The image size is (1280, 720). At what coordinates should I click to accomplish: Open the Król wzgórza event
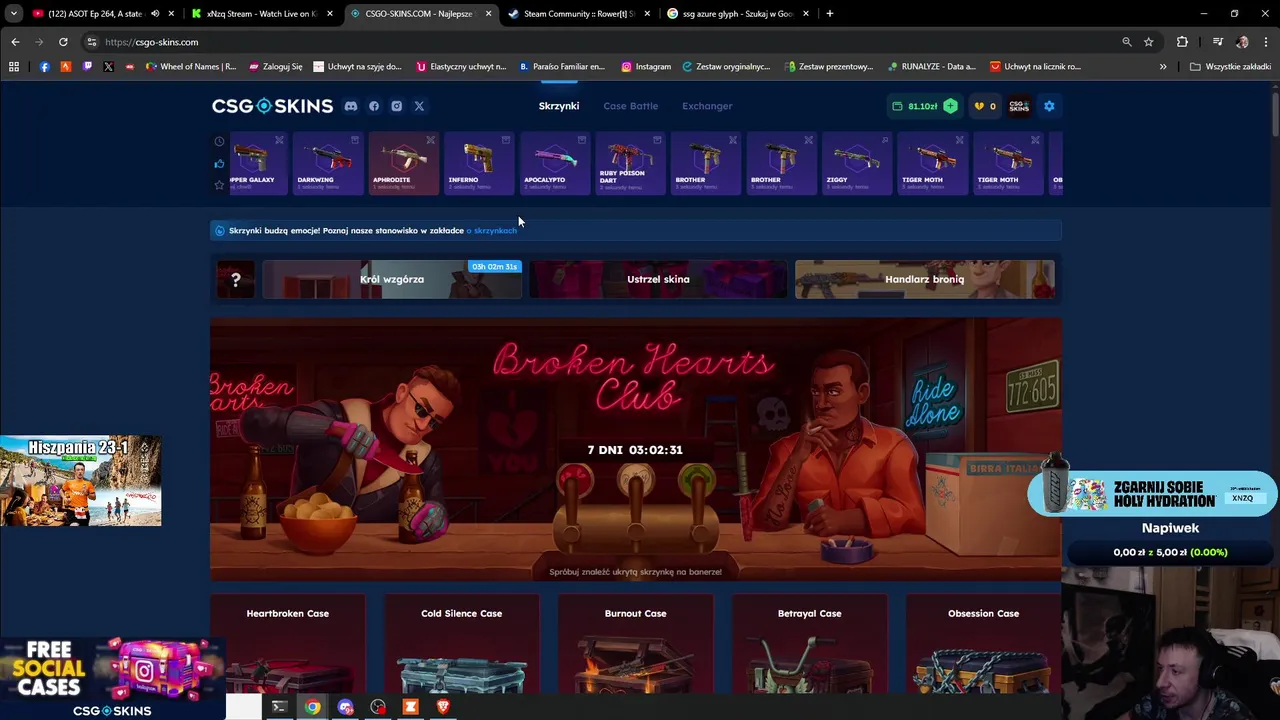(x=392, y=280)
